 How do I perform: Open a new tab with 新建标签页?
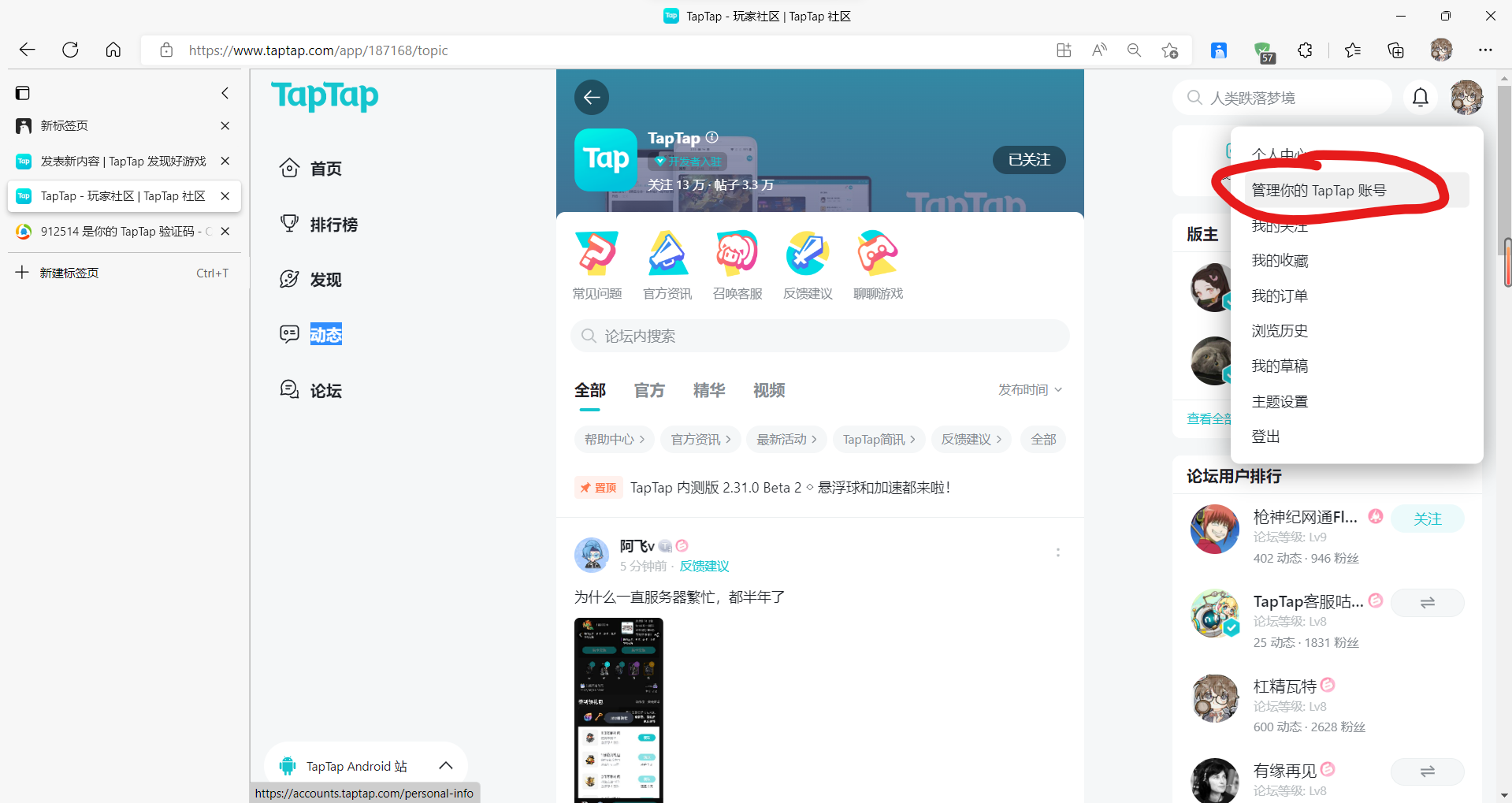click(x=123, y=273)
